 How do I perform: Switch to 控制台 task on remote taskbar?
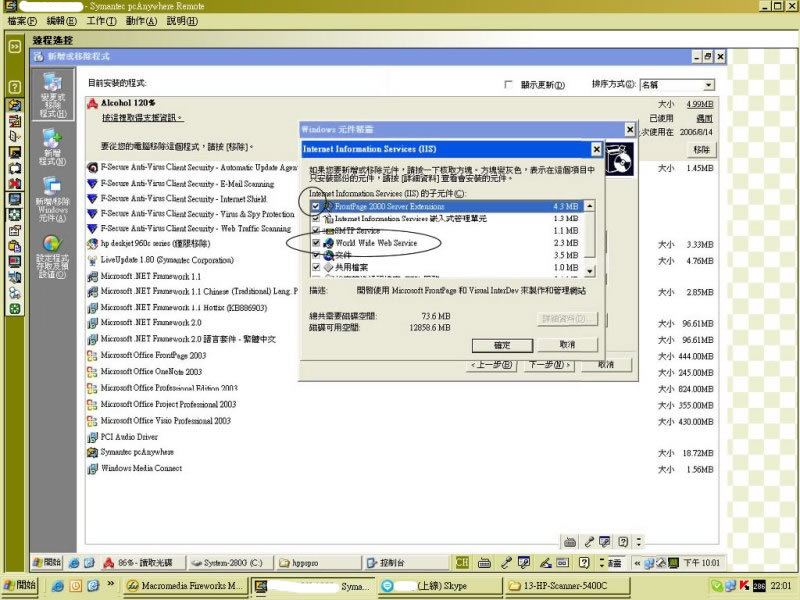(x=406, y=563)
